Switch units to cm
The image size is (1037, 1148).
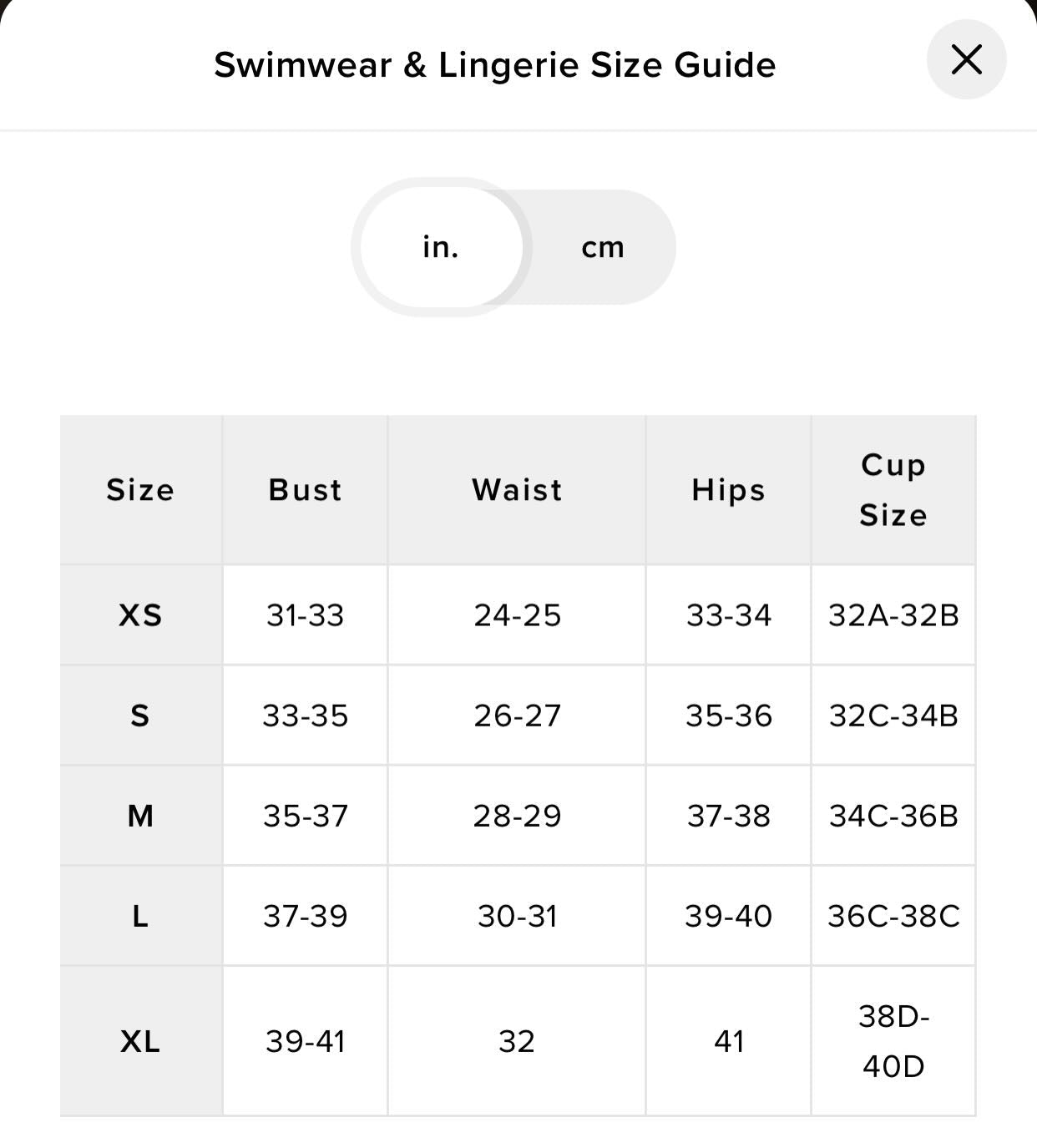pyautogui.click(x=603, y=247)
